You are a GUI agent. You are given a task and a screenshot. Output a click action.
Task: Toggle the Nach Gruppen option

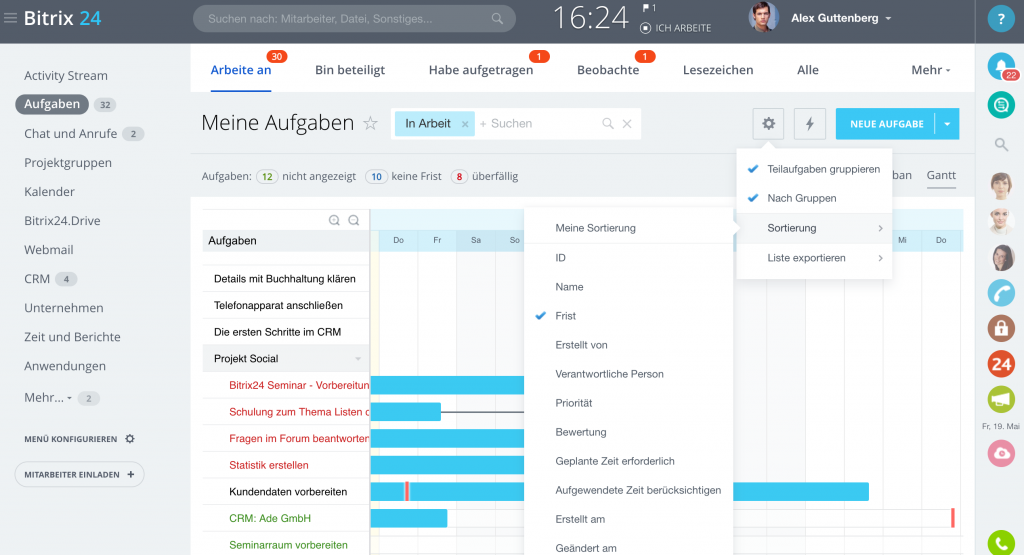(814, 198)
